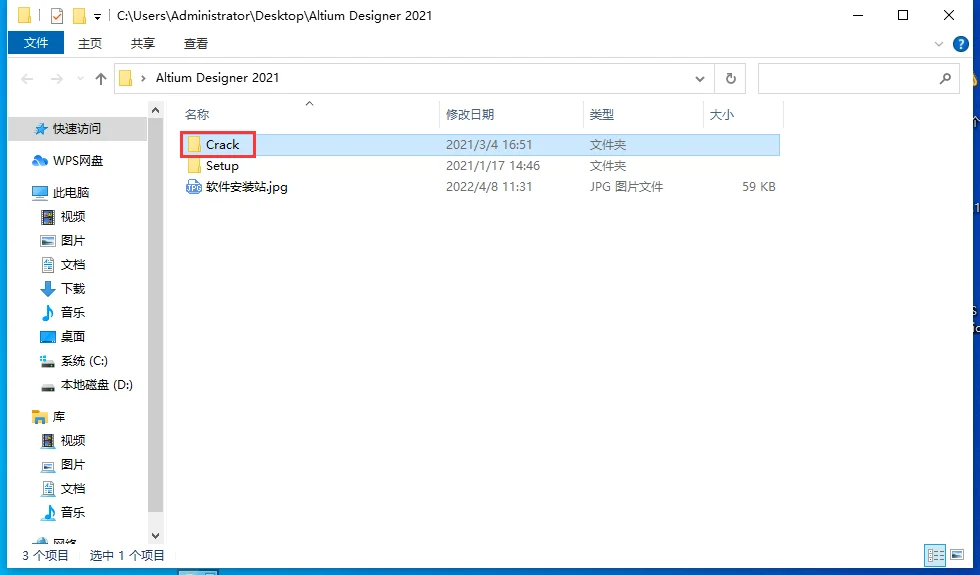
Task: Refresh the current folder view
Action: [730, 79]
